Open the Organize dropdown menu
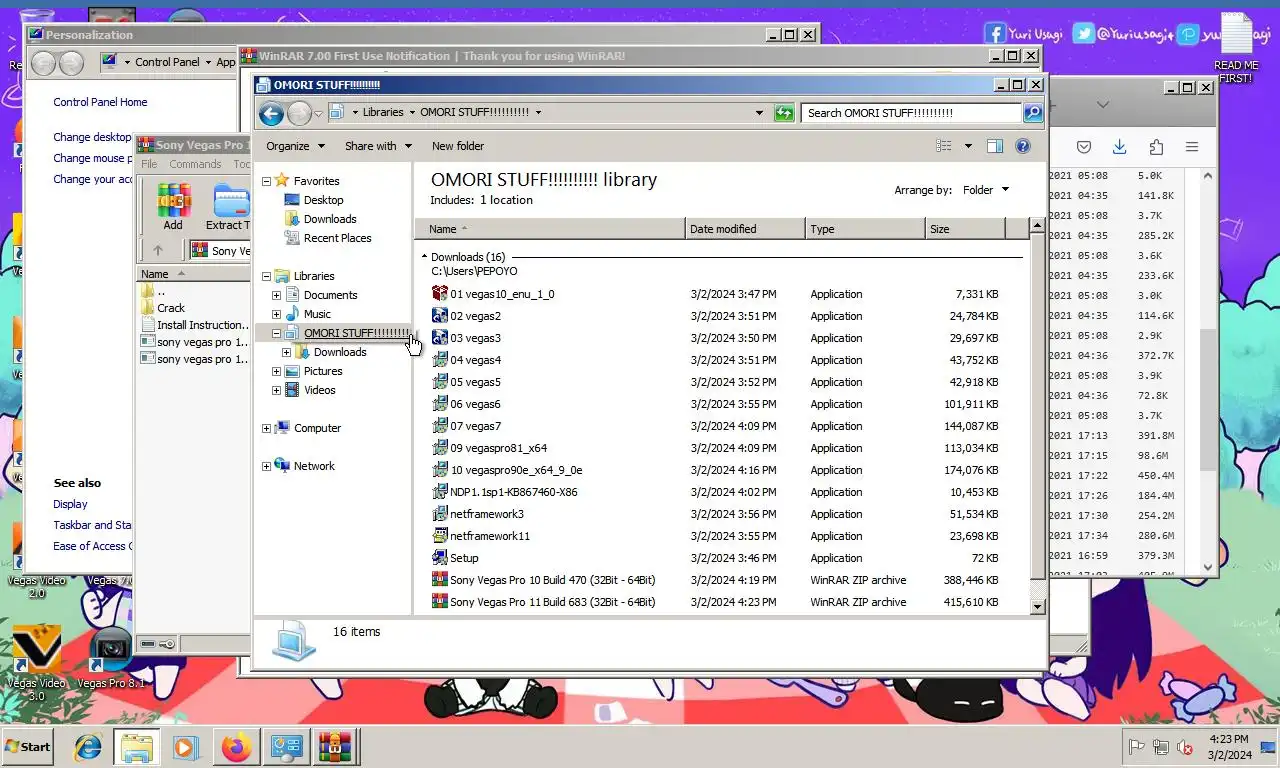This screenshot has width=1280, height=768. [x=295, y=146]
